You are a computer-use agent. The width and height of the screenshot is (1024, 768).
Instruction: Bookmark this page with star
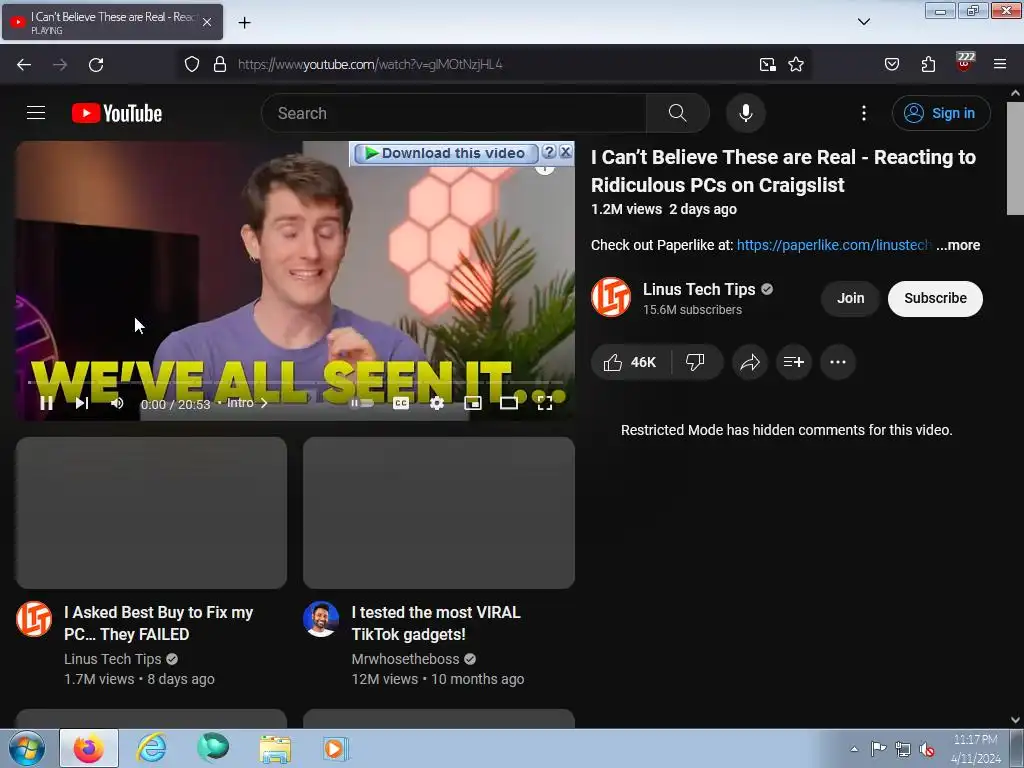tap(795, 64)
